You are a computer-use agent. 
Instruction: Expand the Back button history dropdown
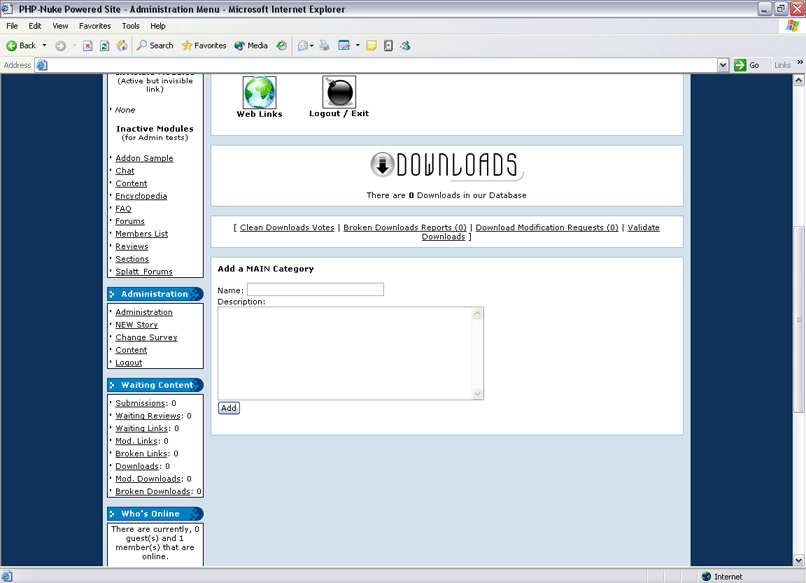click(x=44, y=45)
